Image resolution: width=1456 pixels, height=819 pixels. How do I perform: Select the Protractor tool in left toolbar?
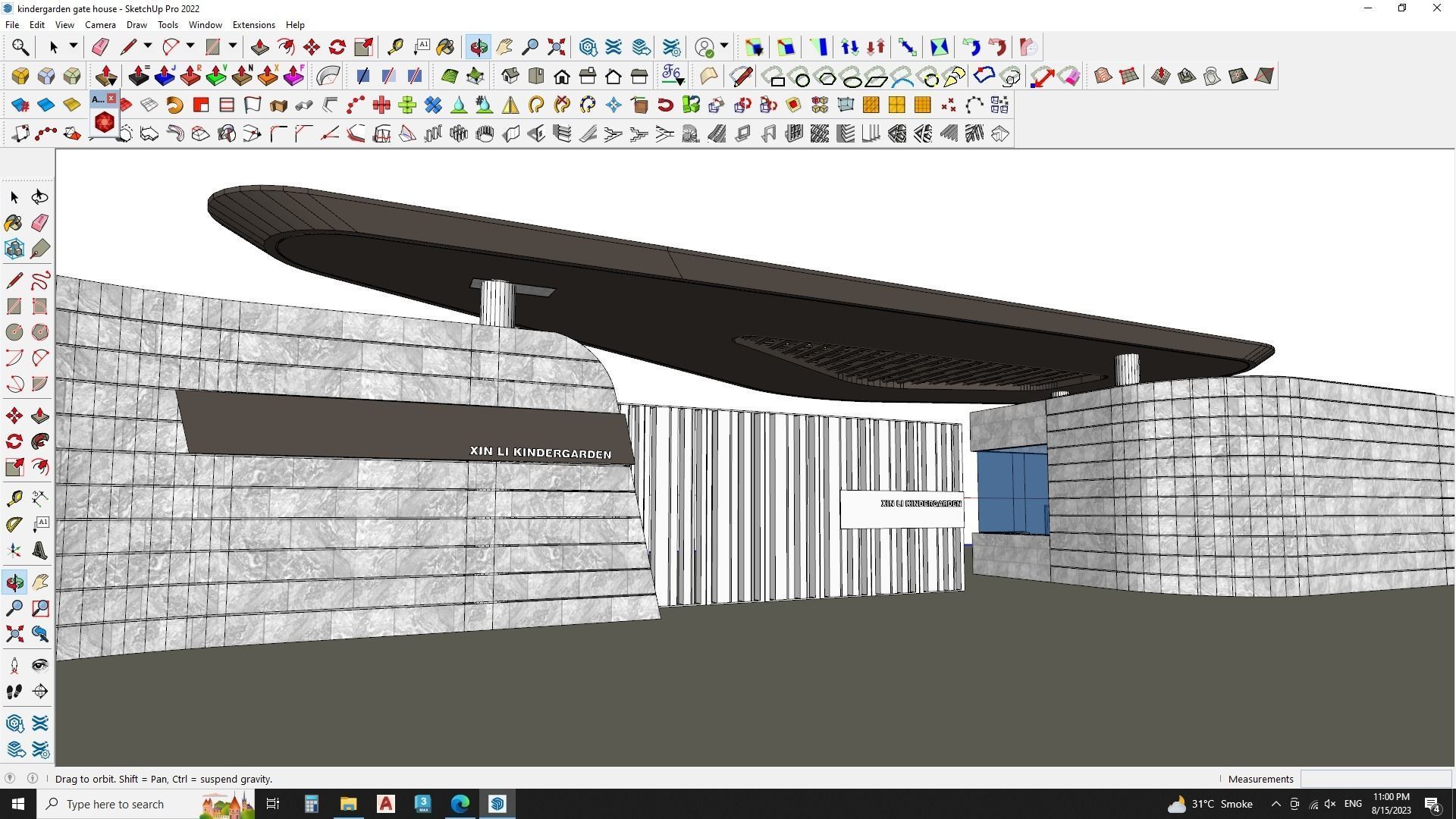[x=14, y=525]
